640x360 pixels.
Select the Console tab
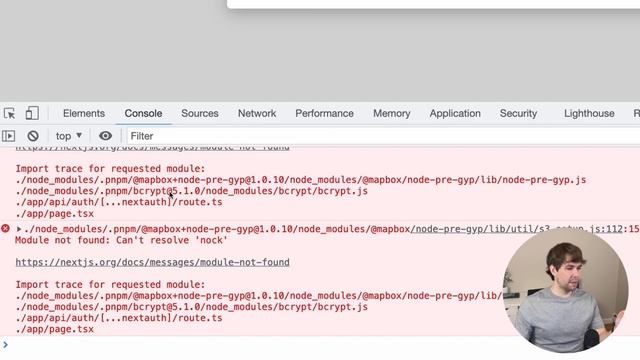coord(143,113)
